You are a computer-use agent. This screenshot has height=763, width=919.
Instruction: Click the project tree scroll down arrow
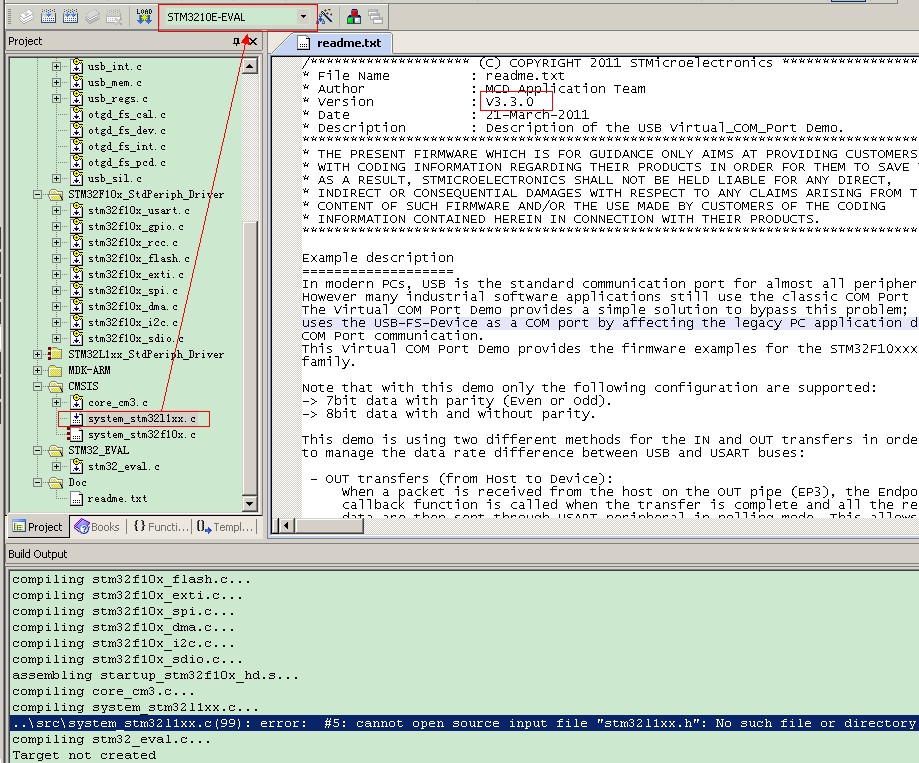[x=250, y=503]
